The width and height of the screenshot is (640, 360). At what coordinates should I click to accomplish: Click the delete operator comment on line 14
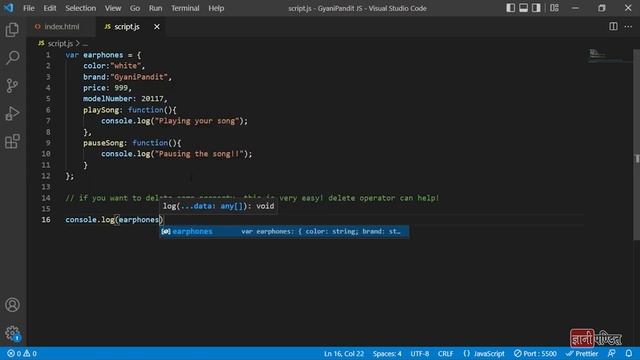pyautogui.click(x=252, y=198)
